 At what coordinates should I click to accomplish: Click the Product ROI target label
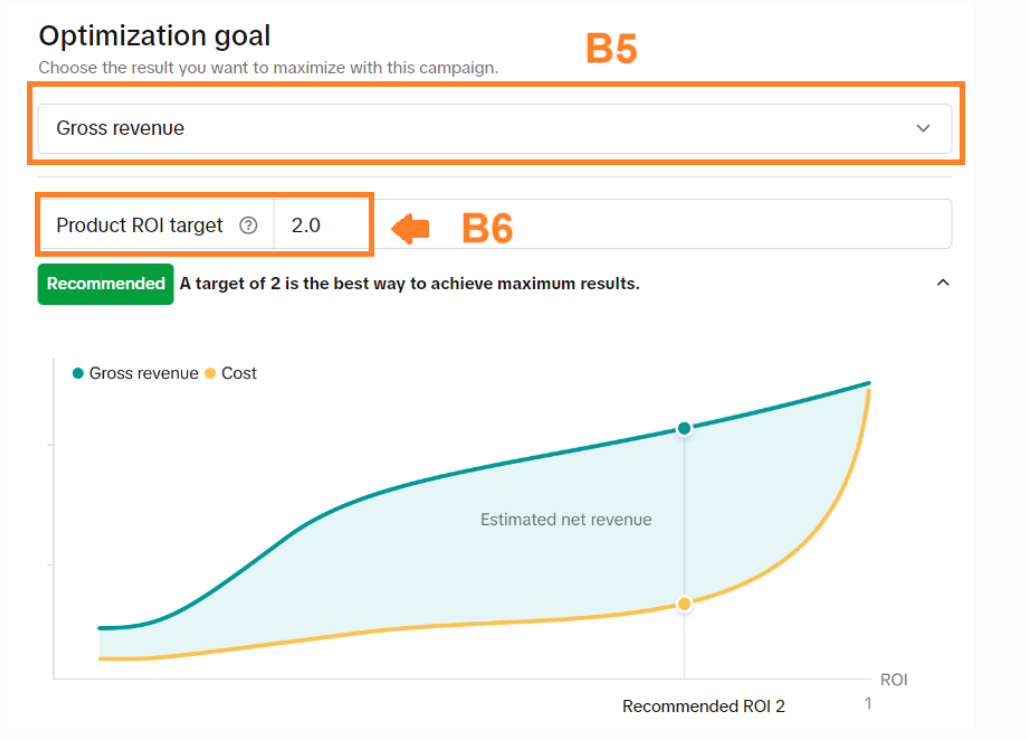click(x=140, y=226)
